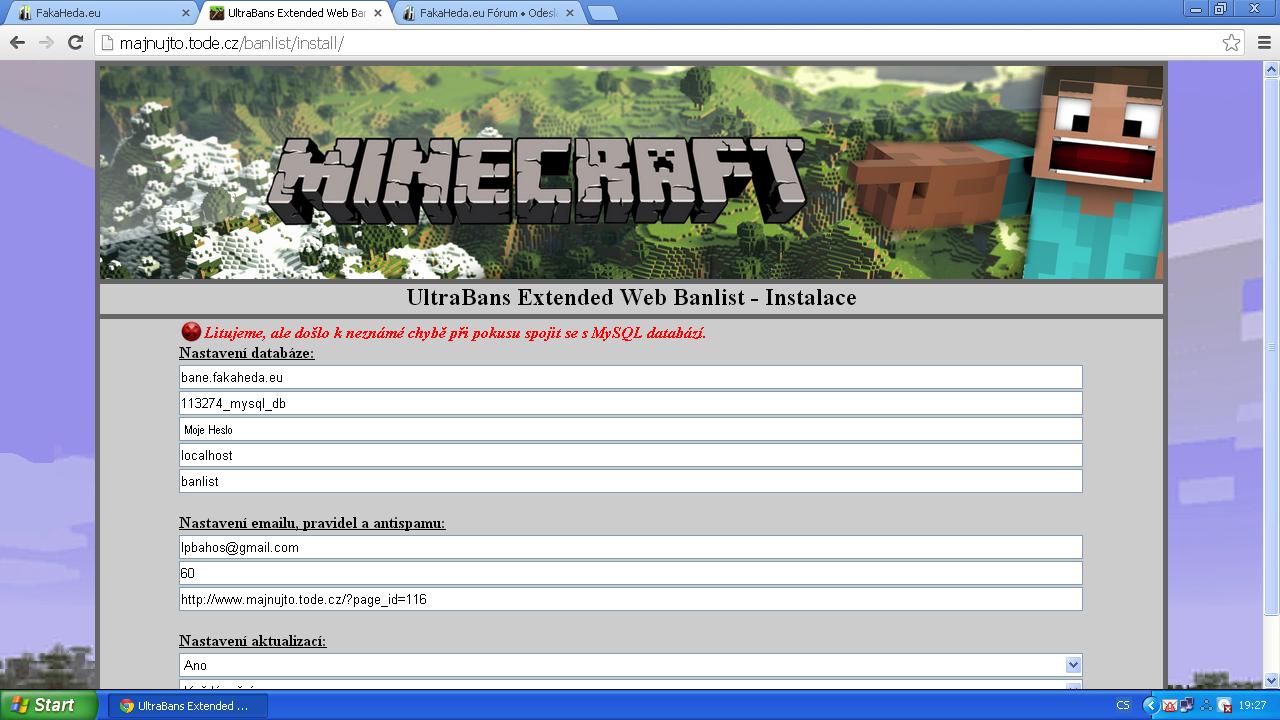Open the Windows Start menu
Image resolution: width=1280 pixels, height=720 pixels.
[49, 705]
